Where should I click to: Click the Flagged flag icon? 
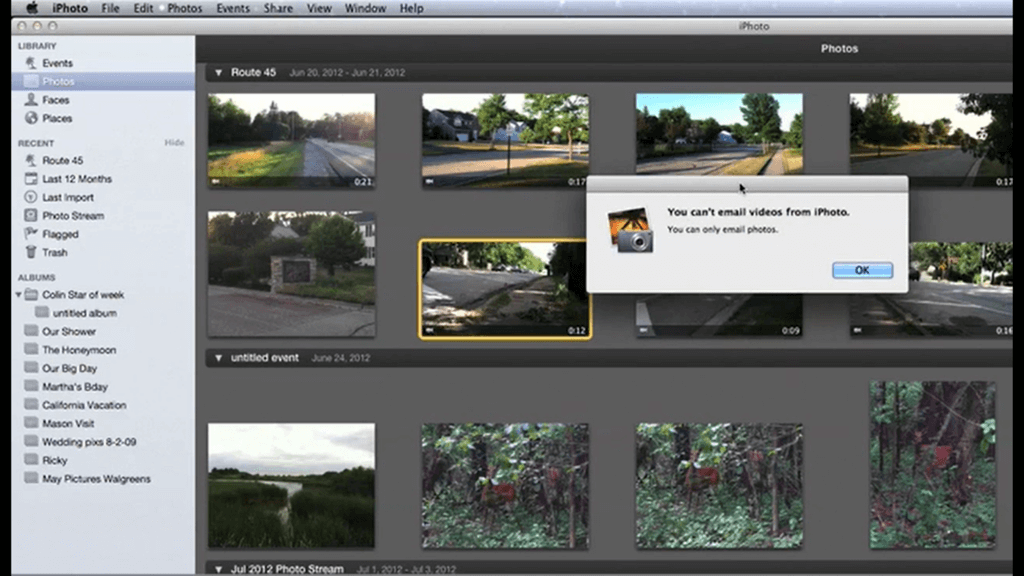pyautogui.click(x=31, y=234)
